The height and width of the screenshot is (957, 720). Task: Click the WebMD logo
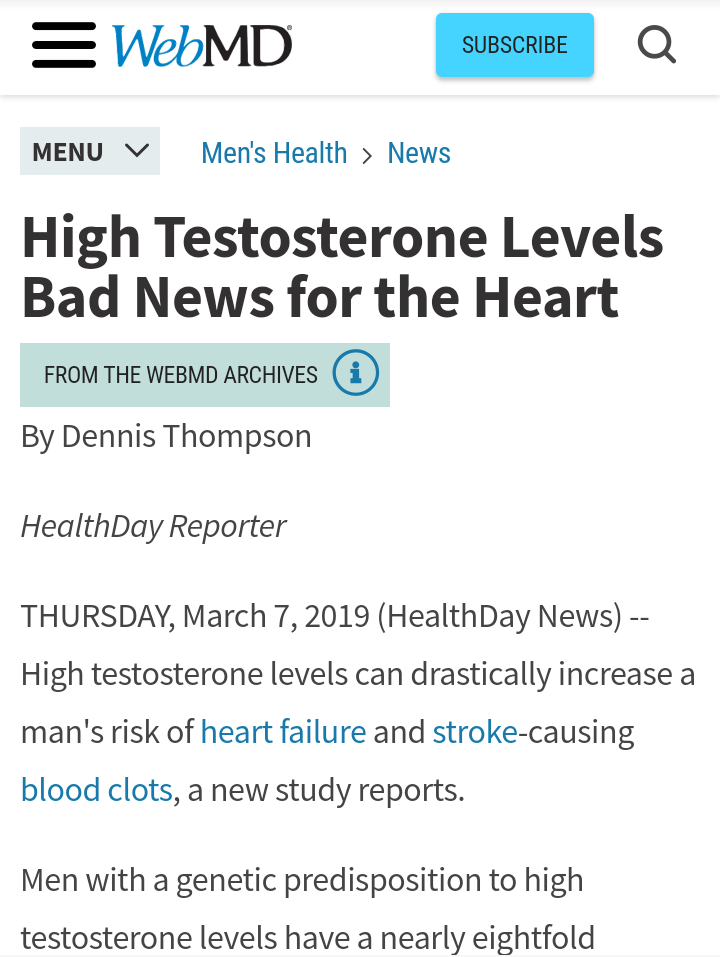tap(202, 46)
